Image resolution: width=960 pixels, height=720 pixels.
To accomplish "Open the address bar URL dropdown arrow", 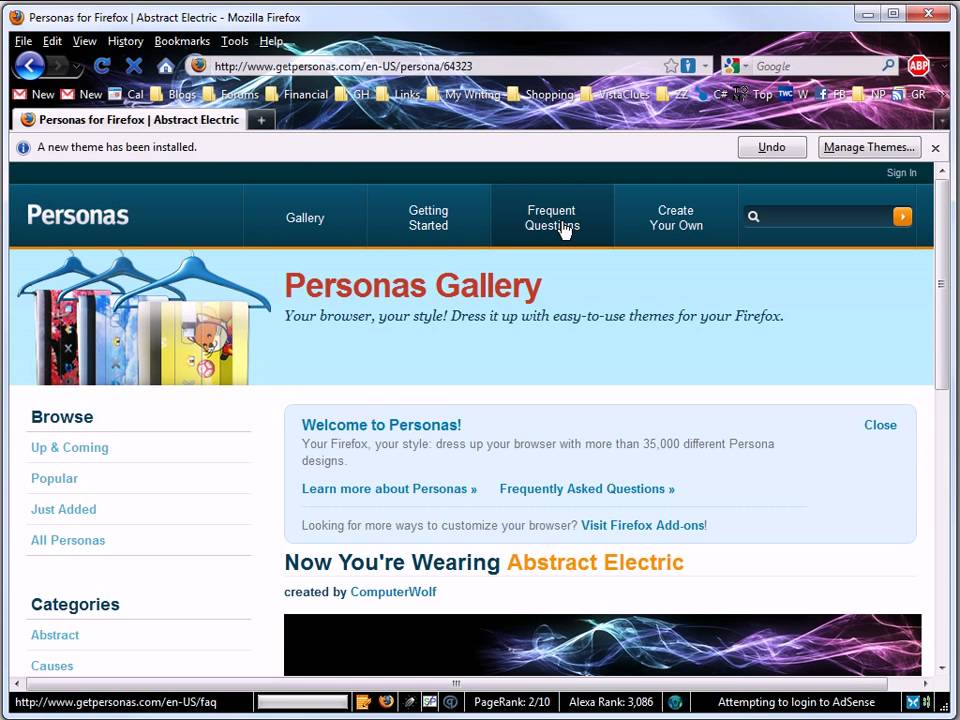I will [705, 66].
